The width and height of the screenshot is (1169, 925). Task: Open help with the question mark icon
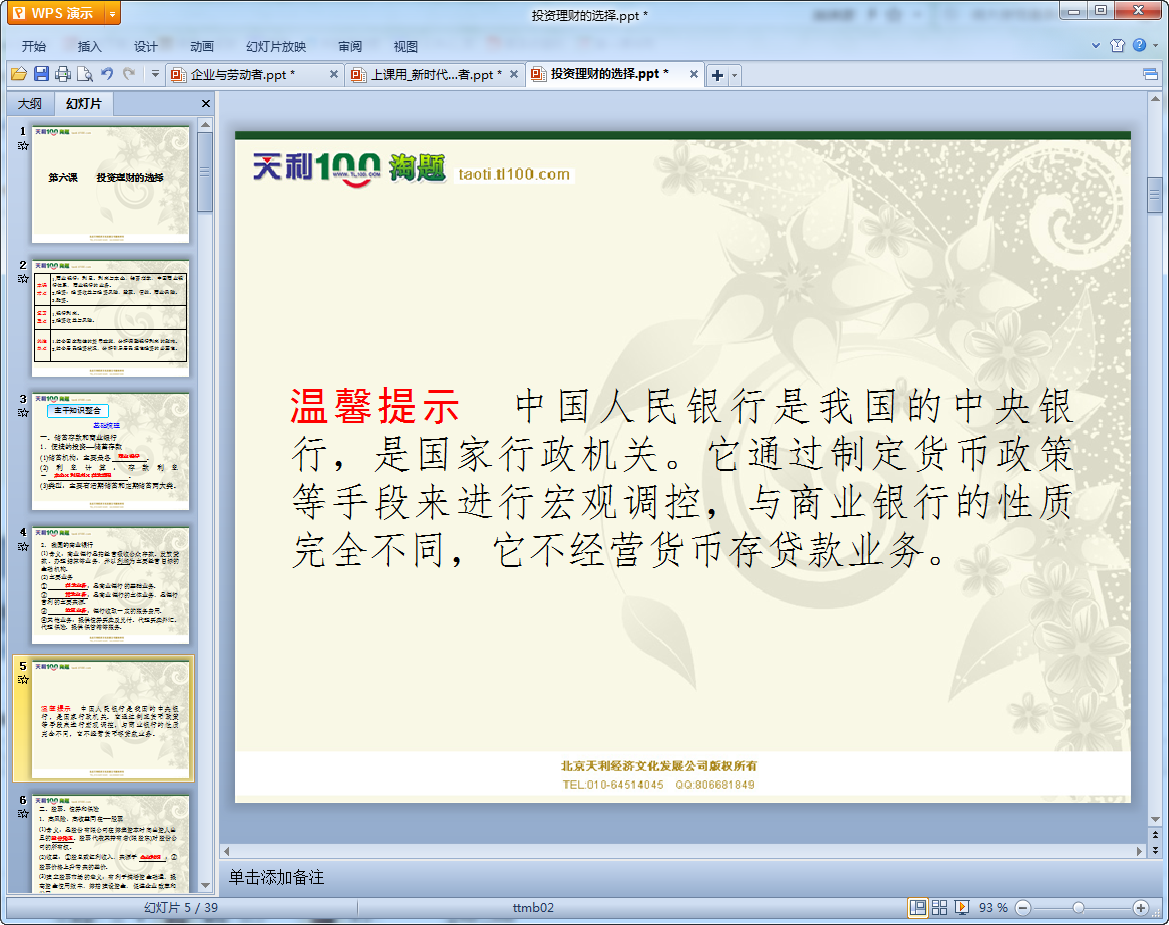(x=1139, y=45)
